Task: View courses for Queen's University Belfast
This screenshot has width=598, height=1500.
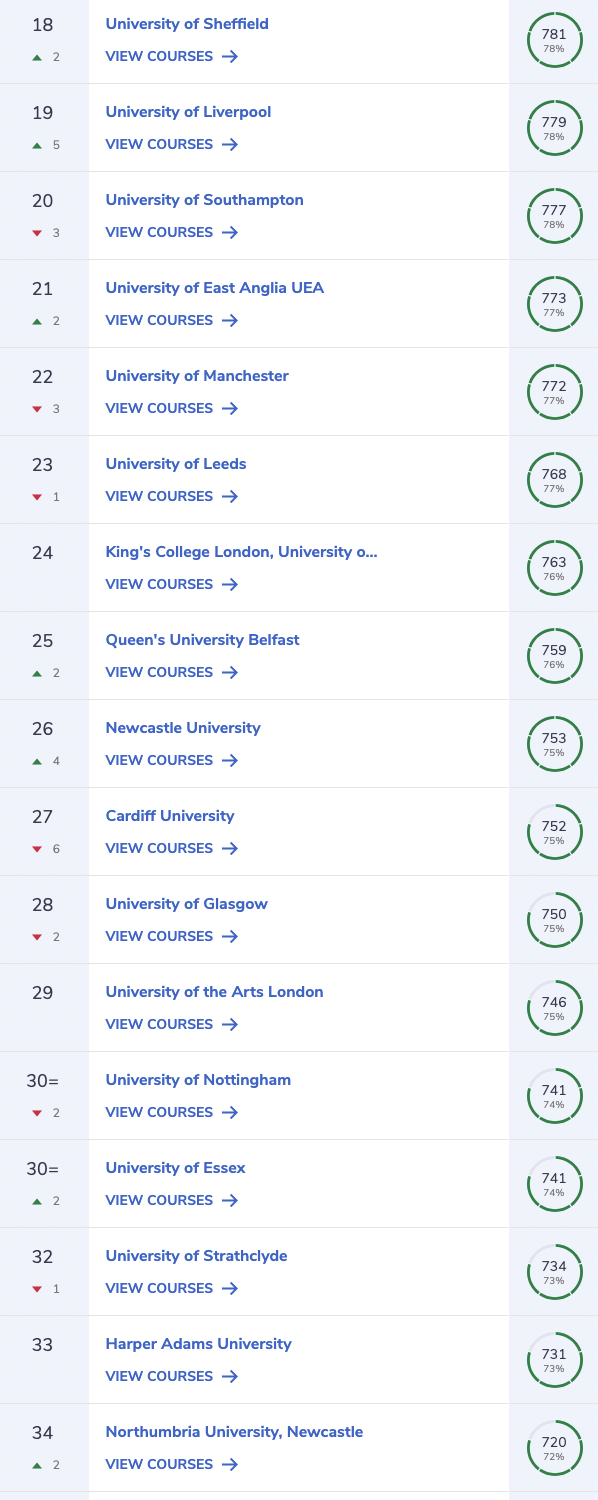Action: tap(172, 672)
